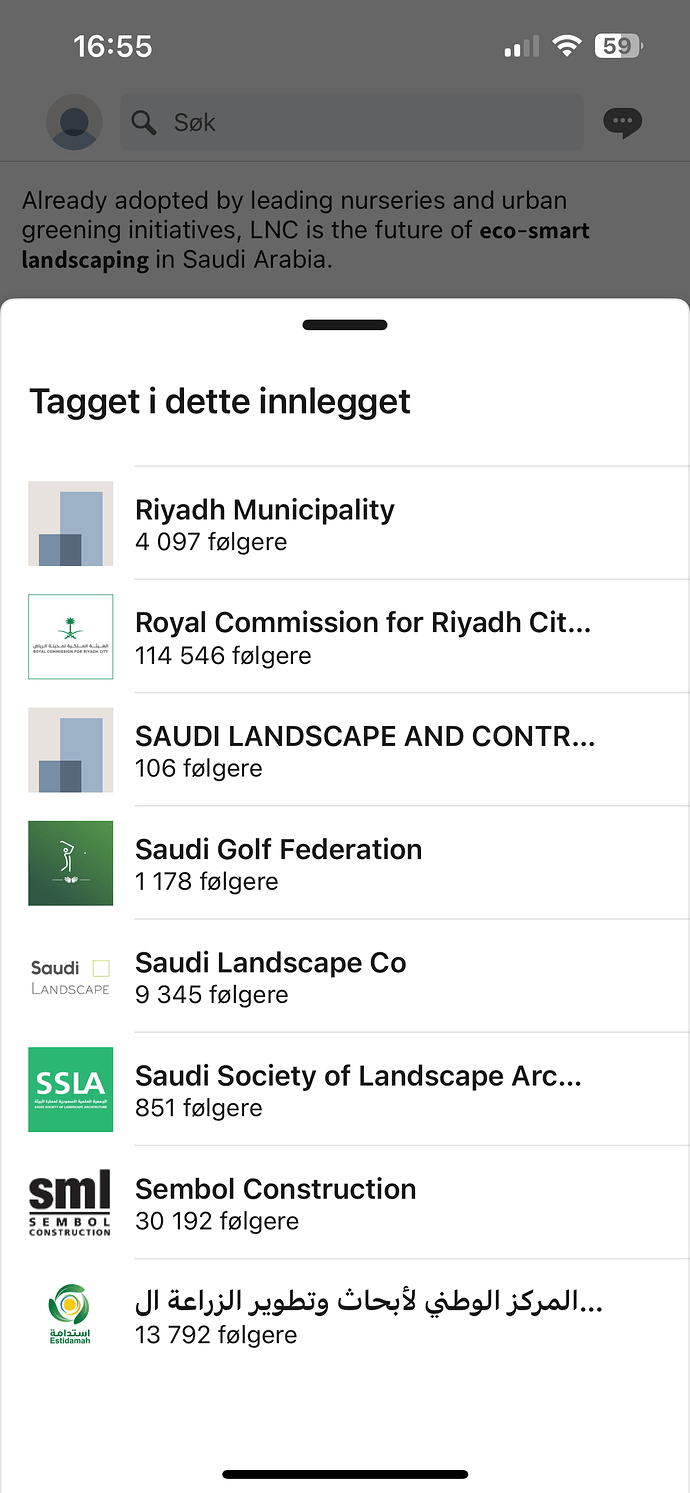Open the Riyadh Municipality placeholder logo
Screen dimensions: 690x1493
70,524
